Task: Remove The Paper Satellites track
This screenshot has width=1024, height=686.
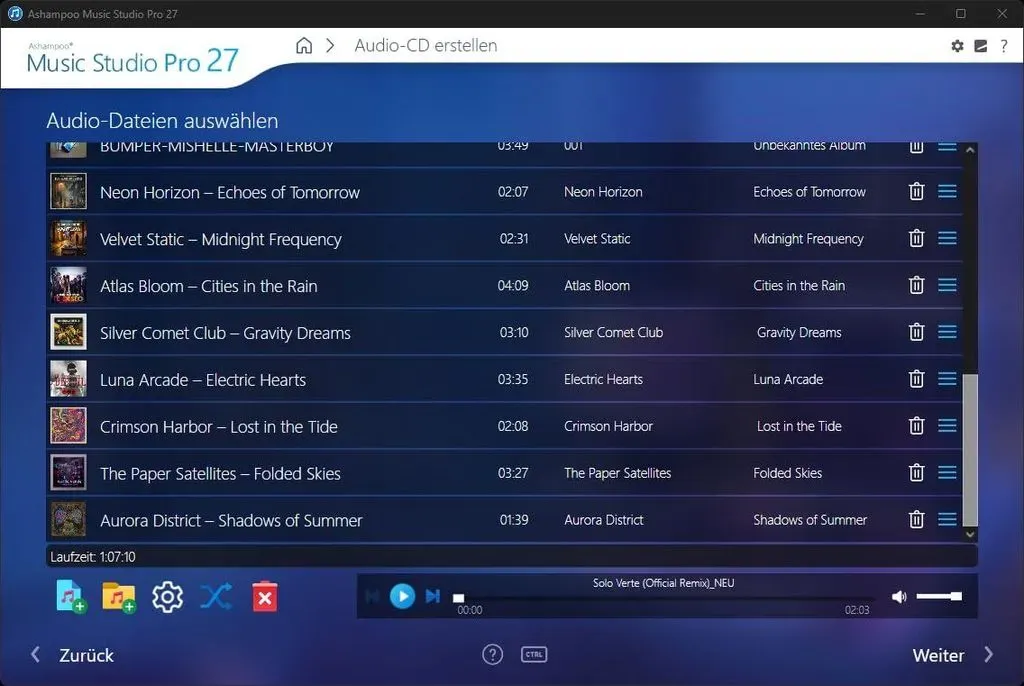Action: click(x=916, y=473)
